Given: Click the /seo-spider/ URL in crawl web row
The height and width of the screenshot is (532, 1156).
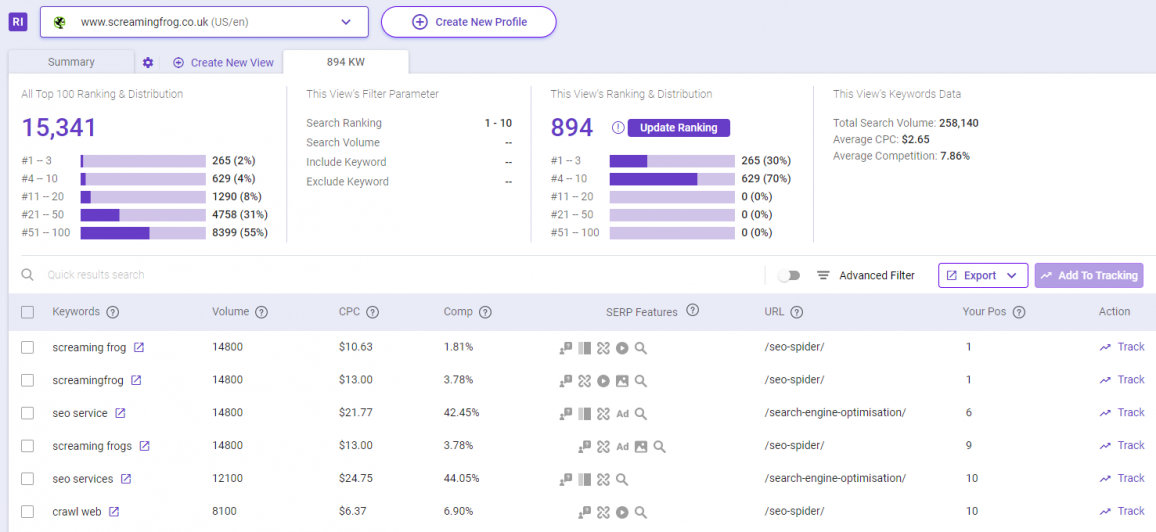Looking at the screenshot, I should pos(794,511).
